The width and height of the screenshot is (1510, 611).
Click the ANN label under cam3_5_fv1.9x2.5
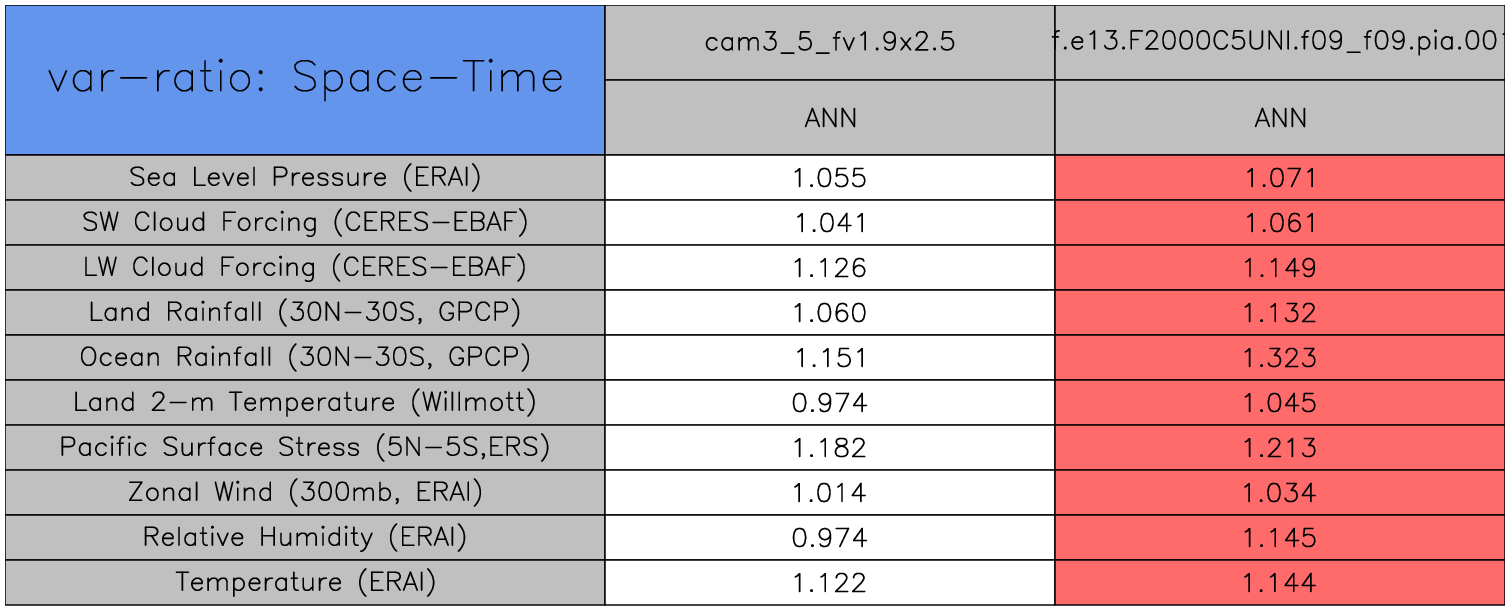click(830, 118)
